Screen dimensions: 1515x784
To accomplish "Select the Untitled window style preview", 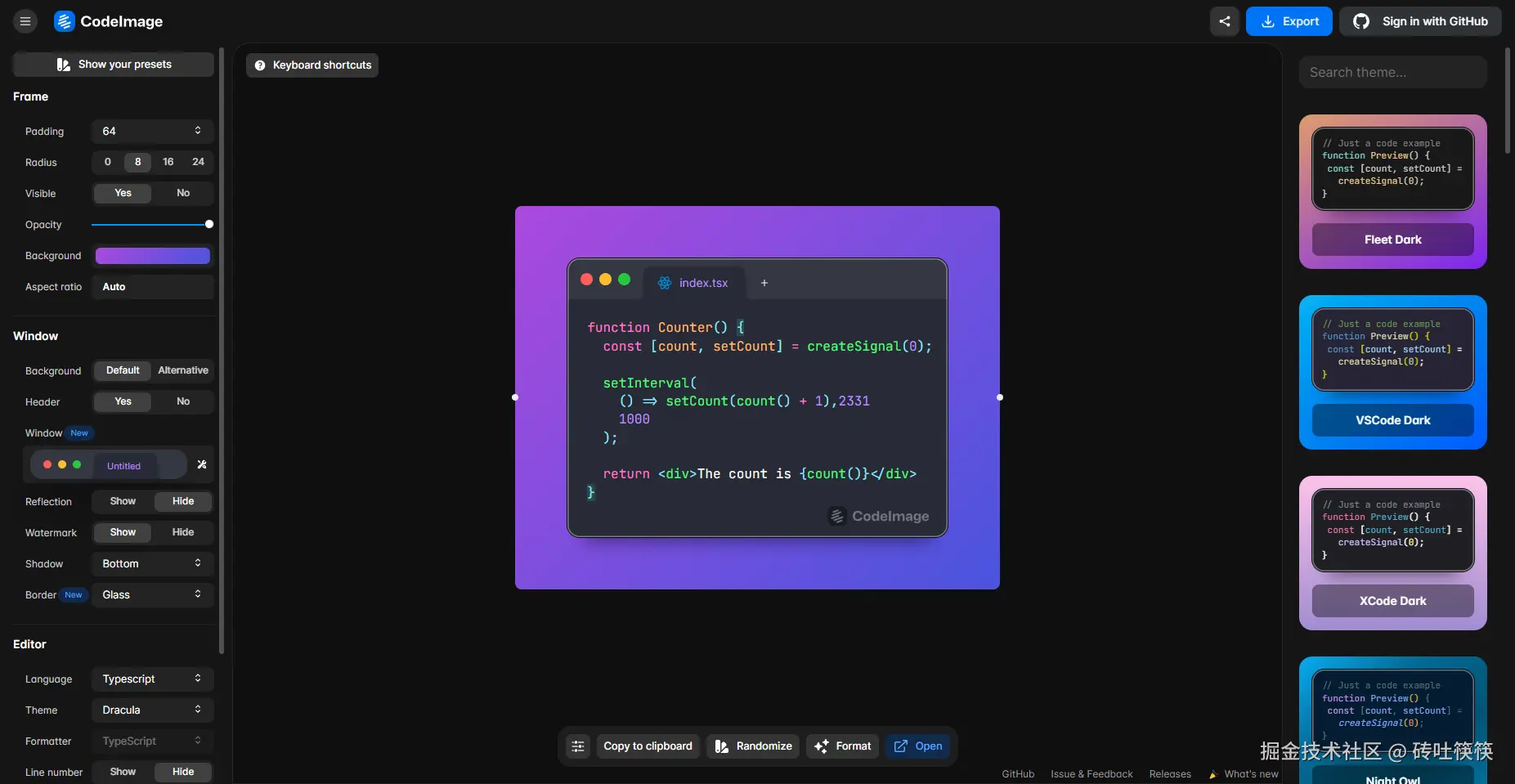I will 109,464.
